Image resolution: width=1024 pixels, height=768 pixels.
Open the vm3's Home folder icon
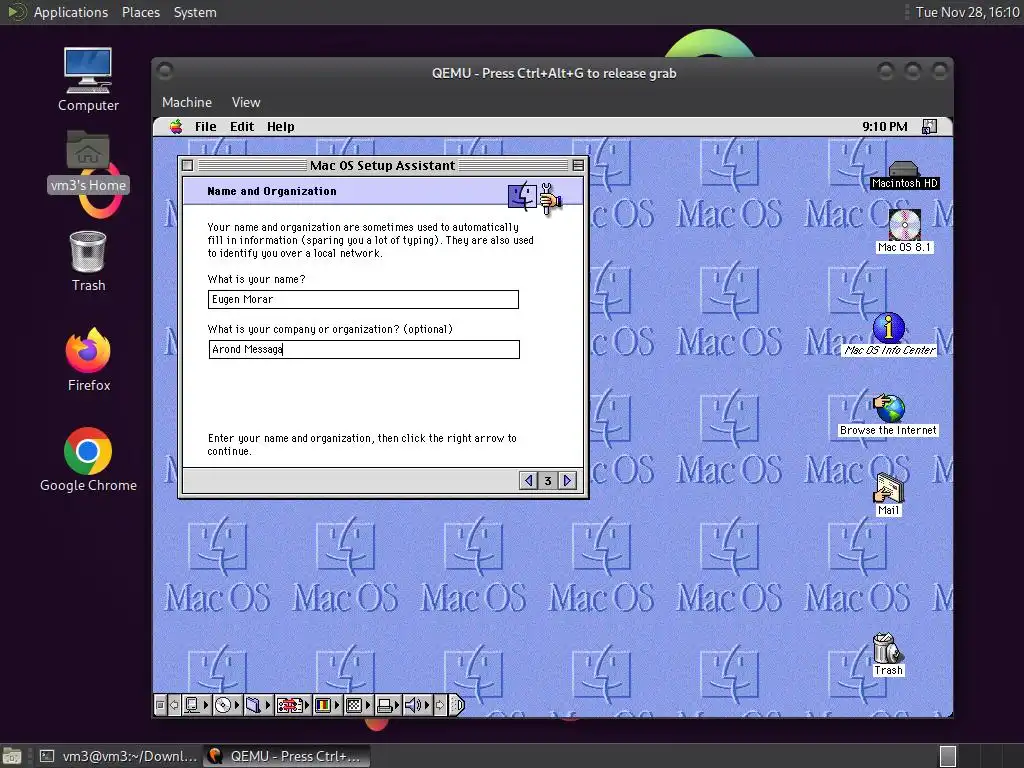pos(88,161)
